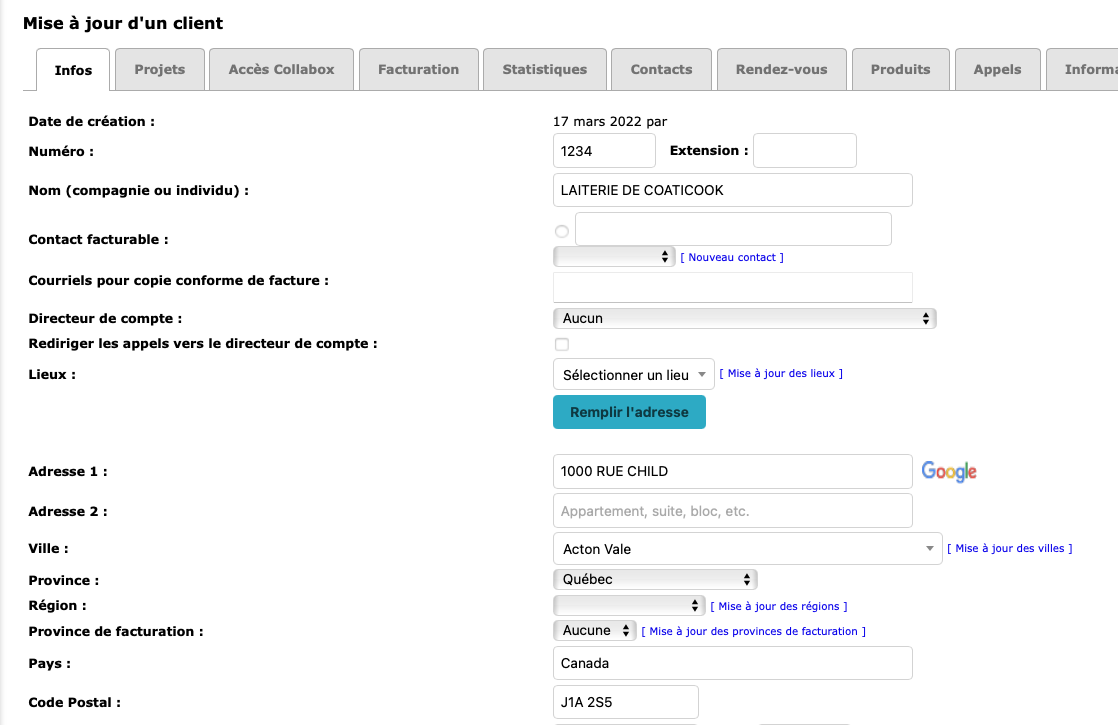The image size is (1118, 725).
Task: Click the Extension input field
Action: click(x=804, y=151)
